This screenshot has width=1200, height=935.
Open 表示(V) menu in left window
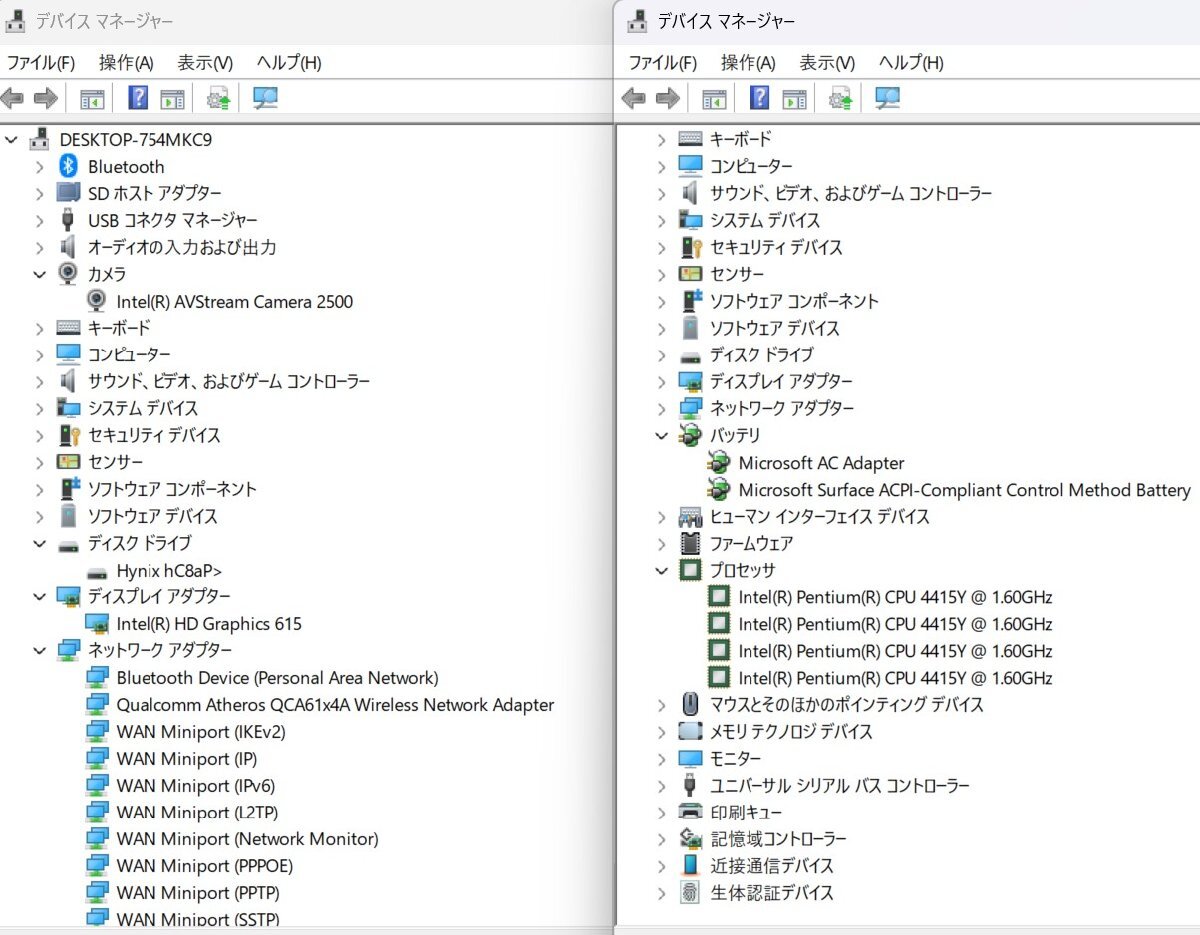[205, 62]
